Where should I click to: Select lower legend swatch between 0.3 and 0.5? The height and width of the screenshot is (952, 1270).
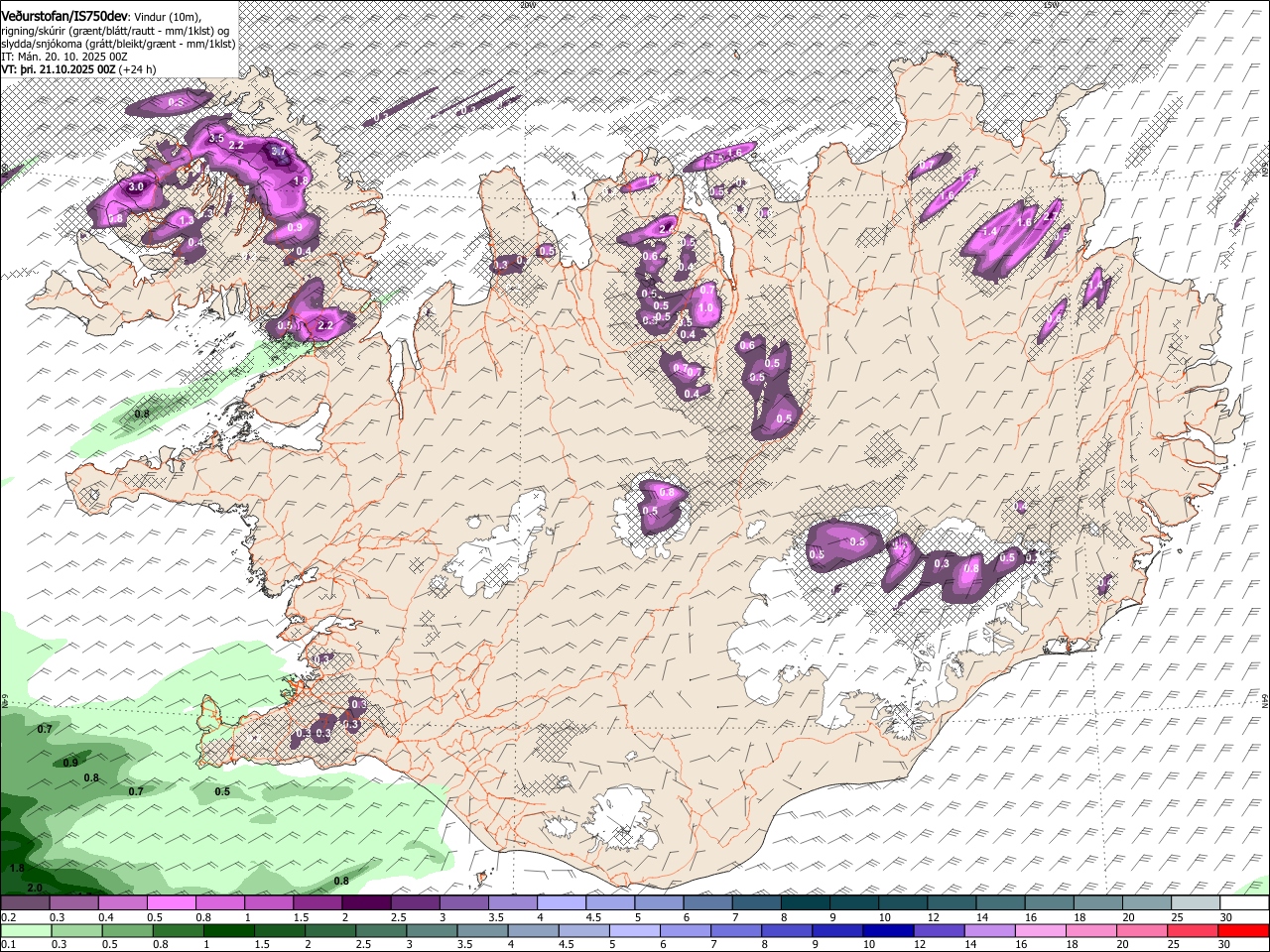point(76,931)
